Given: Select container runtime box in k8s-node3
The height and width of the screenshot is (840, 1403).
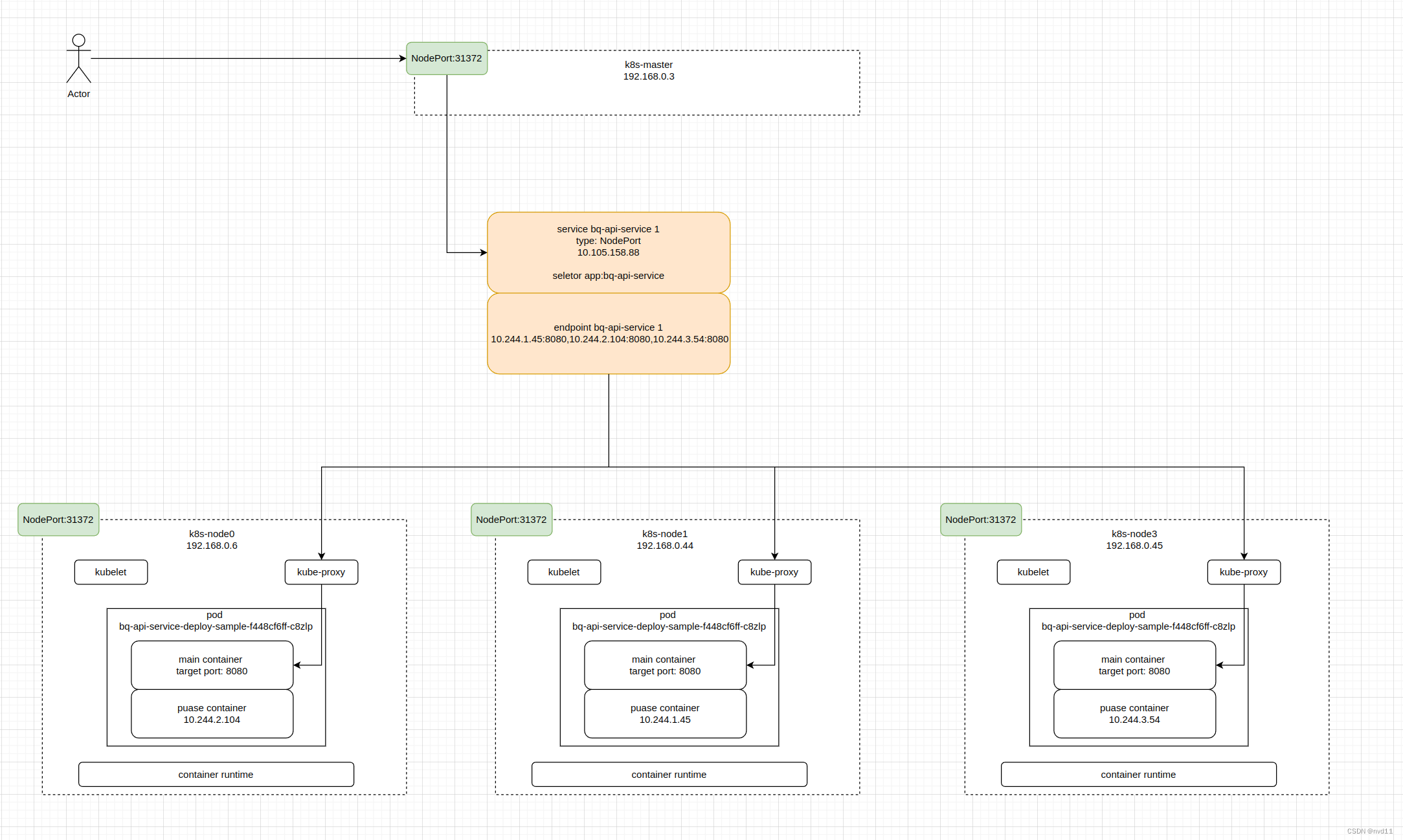Looking at the screenshot, I should coord(1139,775).
